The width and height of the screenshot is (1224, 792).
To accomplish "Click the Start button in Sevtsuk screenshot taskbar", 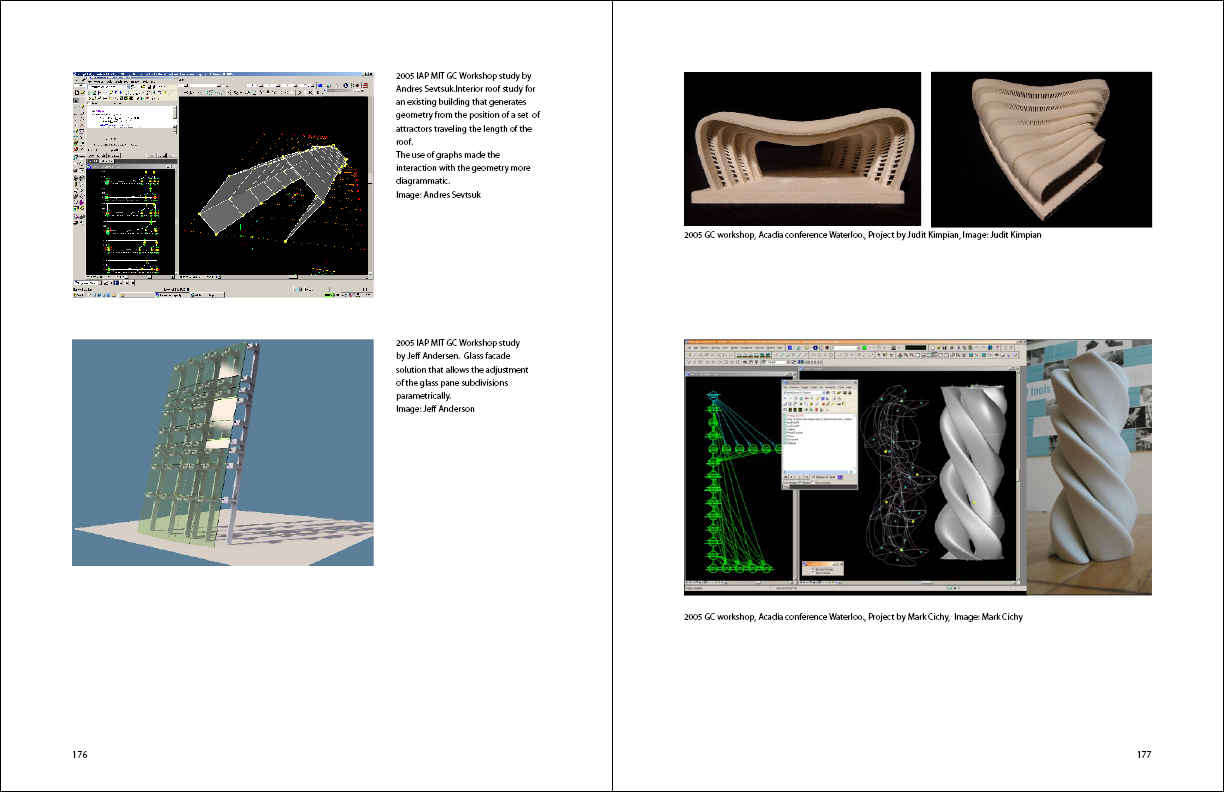I will coord(80,294).
